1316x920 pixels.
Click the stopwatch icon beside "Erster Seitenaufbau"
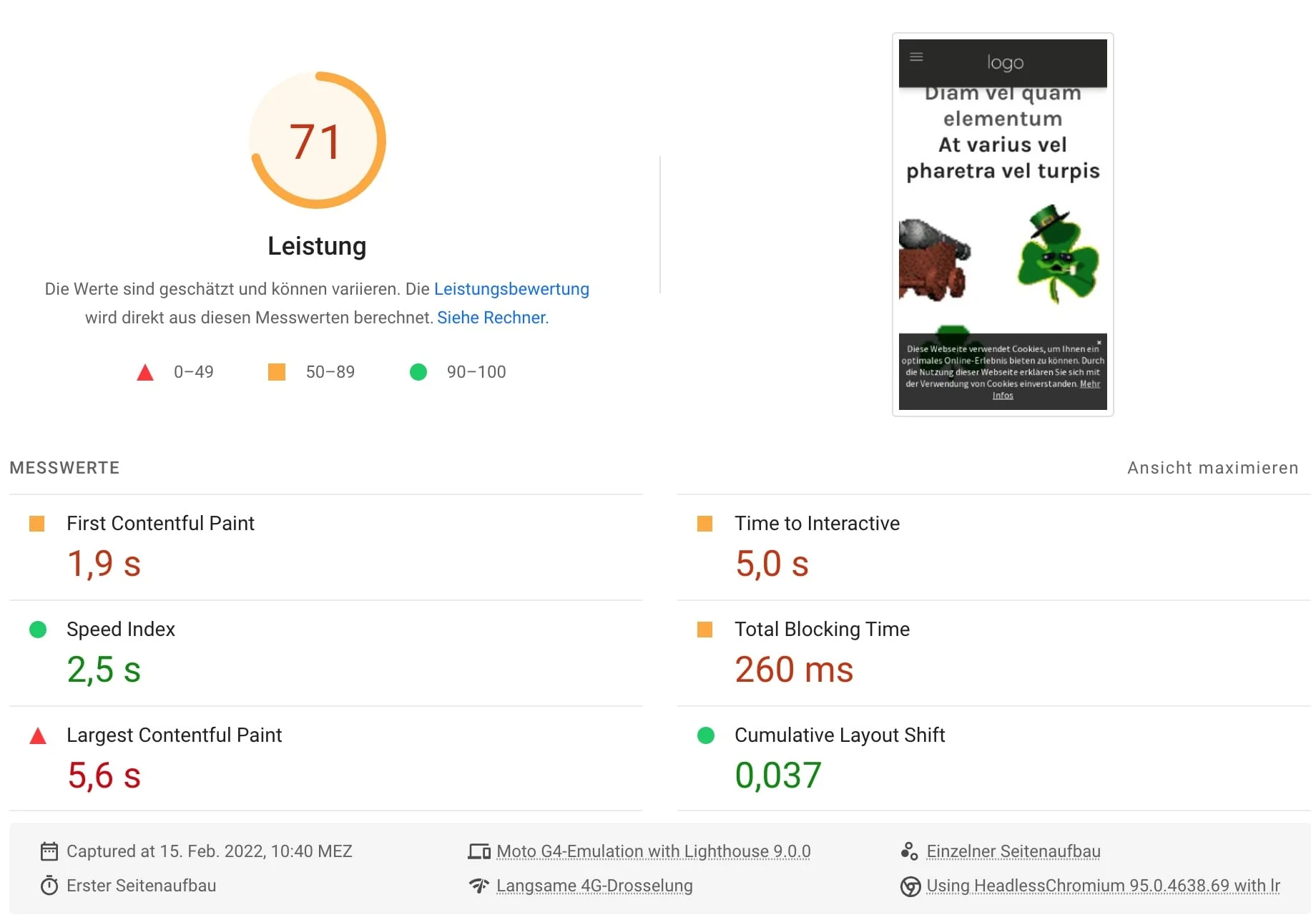[48, 885]
